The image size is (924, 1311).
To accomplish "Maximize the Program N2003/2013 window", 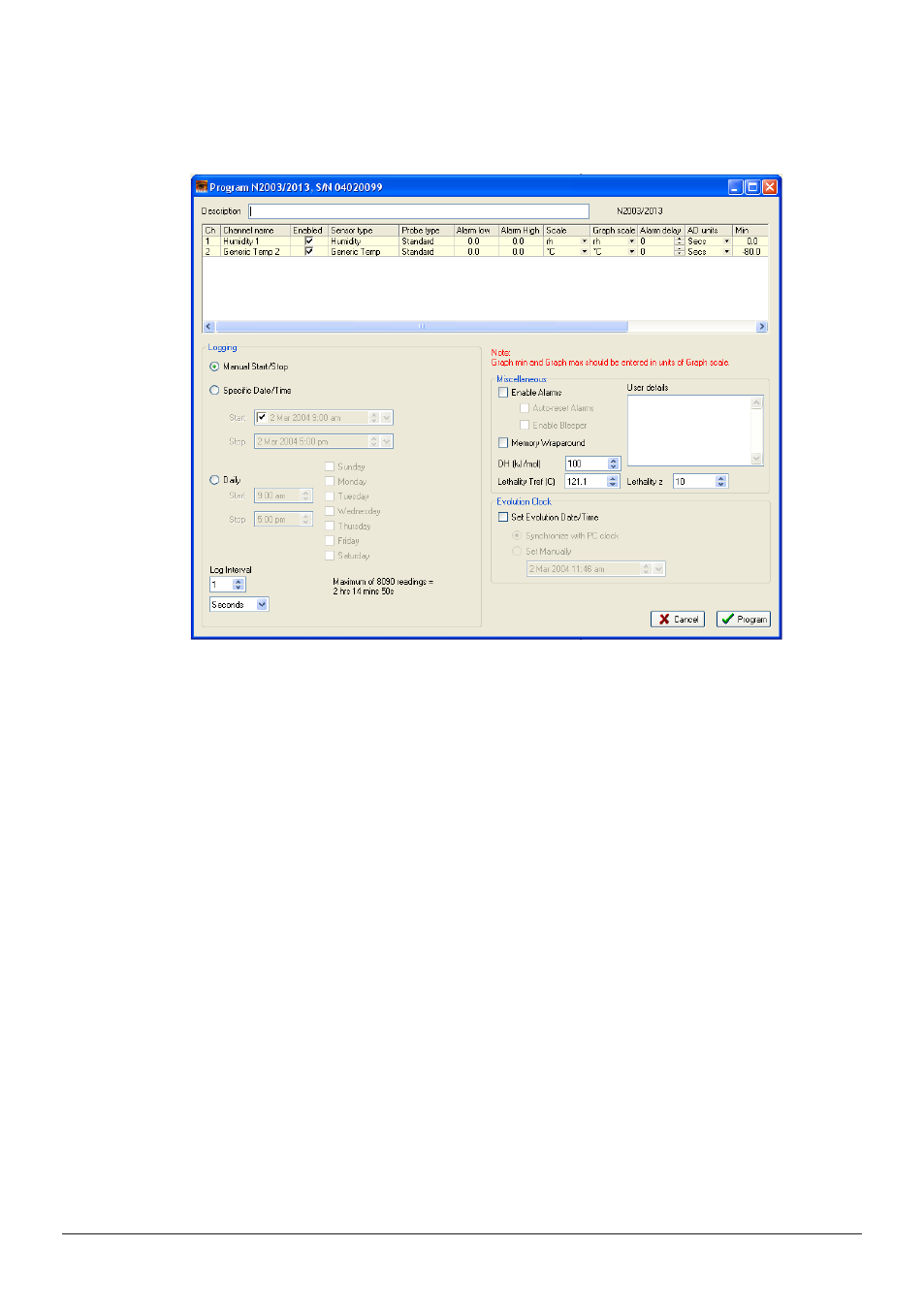I will click(x=752, y=187).
